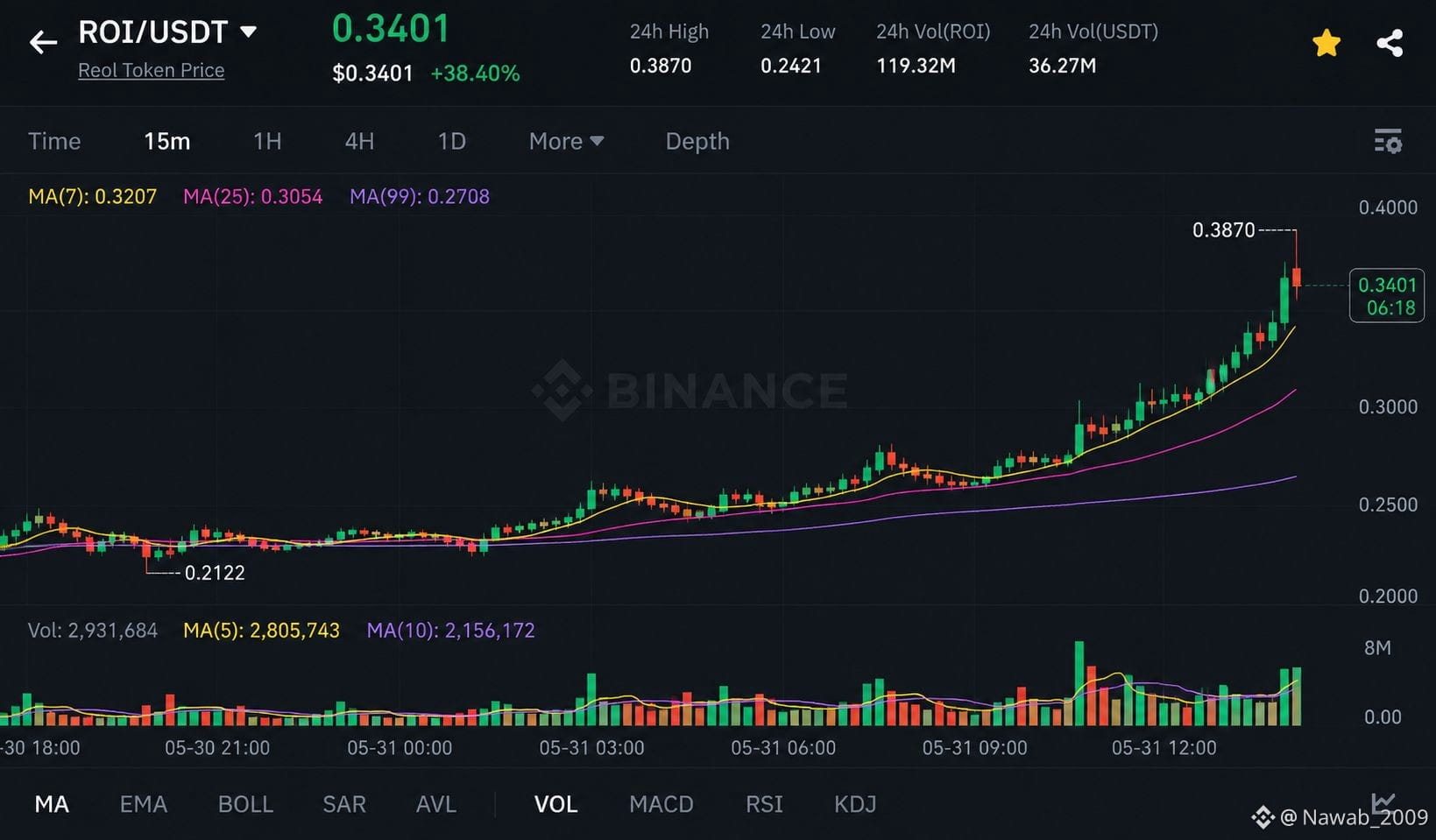Toggle the EMA indicator
The image size is (1436, 840).
click(x=143, y=804)
